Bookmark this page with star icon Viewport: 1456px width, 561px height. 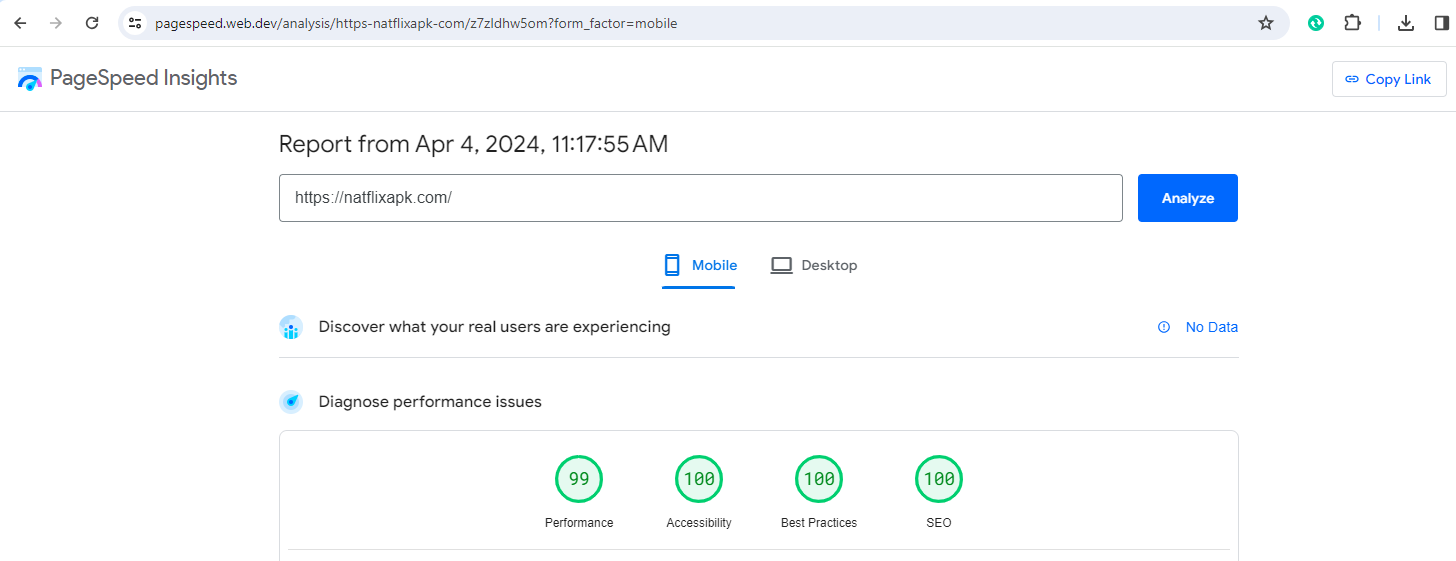click(x=1265, y=23)
